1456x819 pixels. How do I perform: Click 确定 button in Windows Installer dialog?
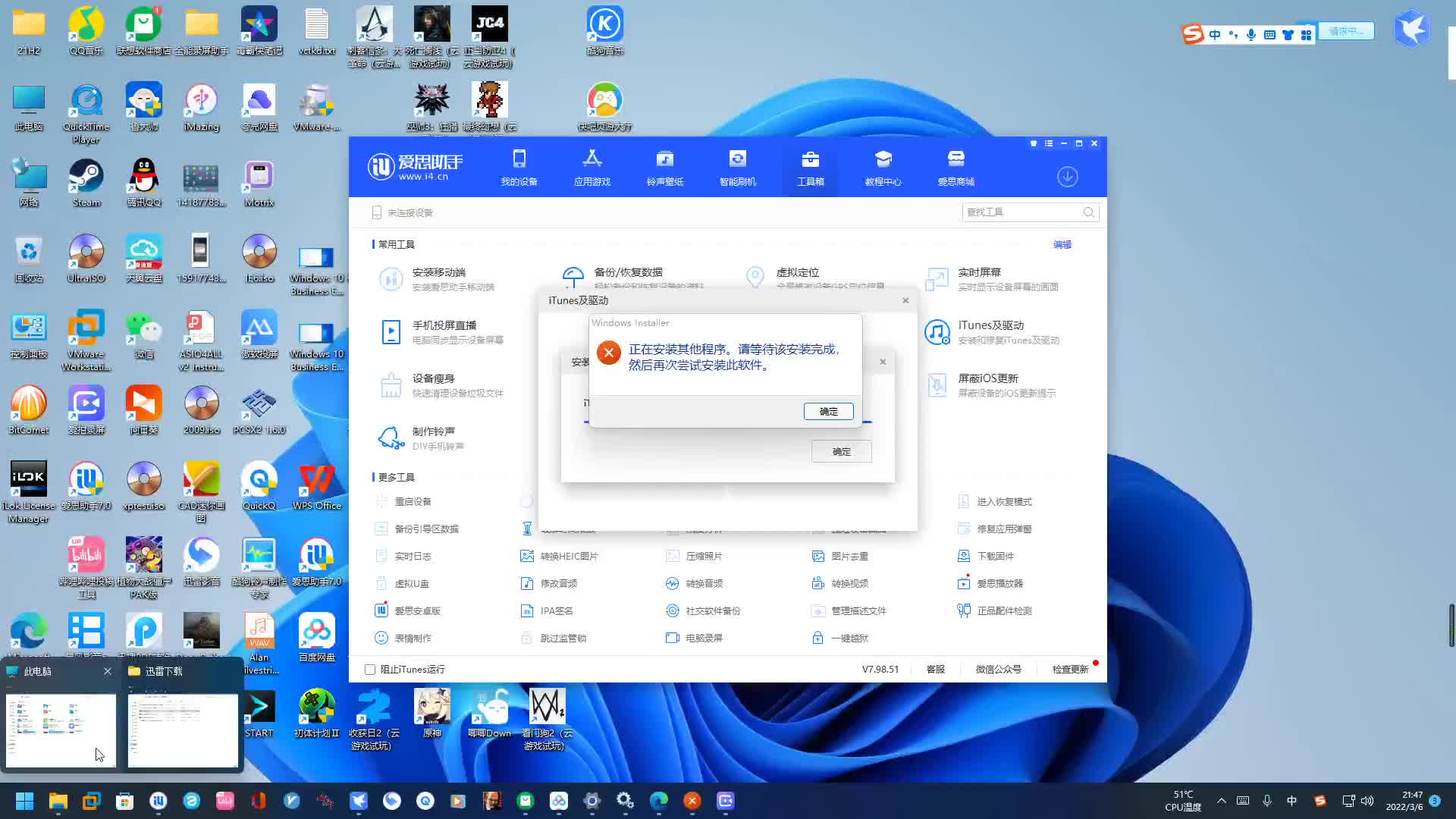click(x=829, y=411)
